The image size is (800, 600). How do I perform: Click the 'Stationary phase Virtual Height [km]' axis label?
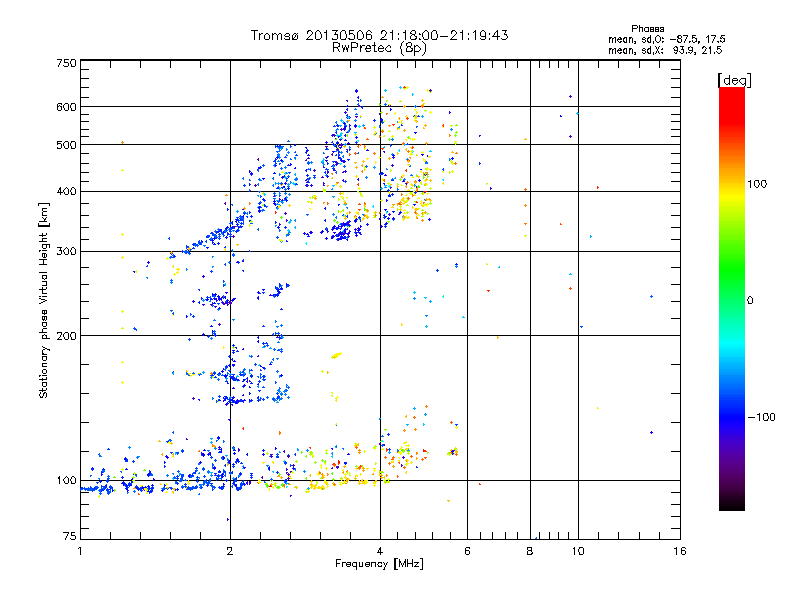44,300
